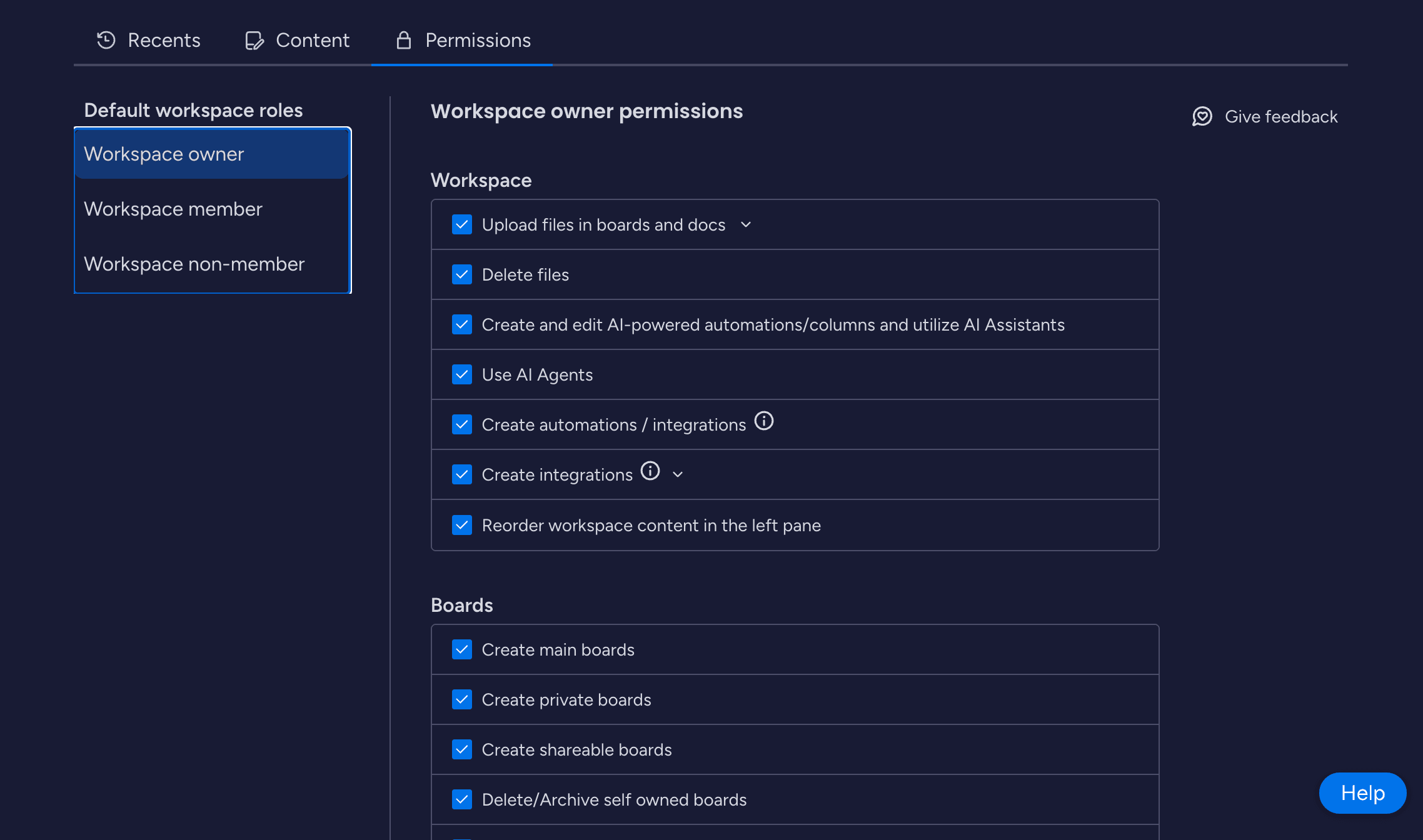Click info icon next to Create integrations

tap(650, 471)
